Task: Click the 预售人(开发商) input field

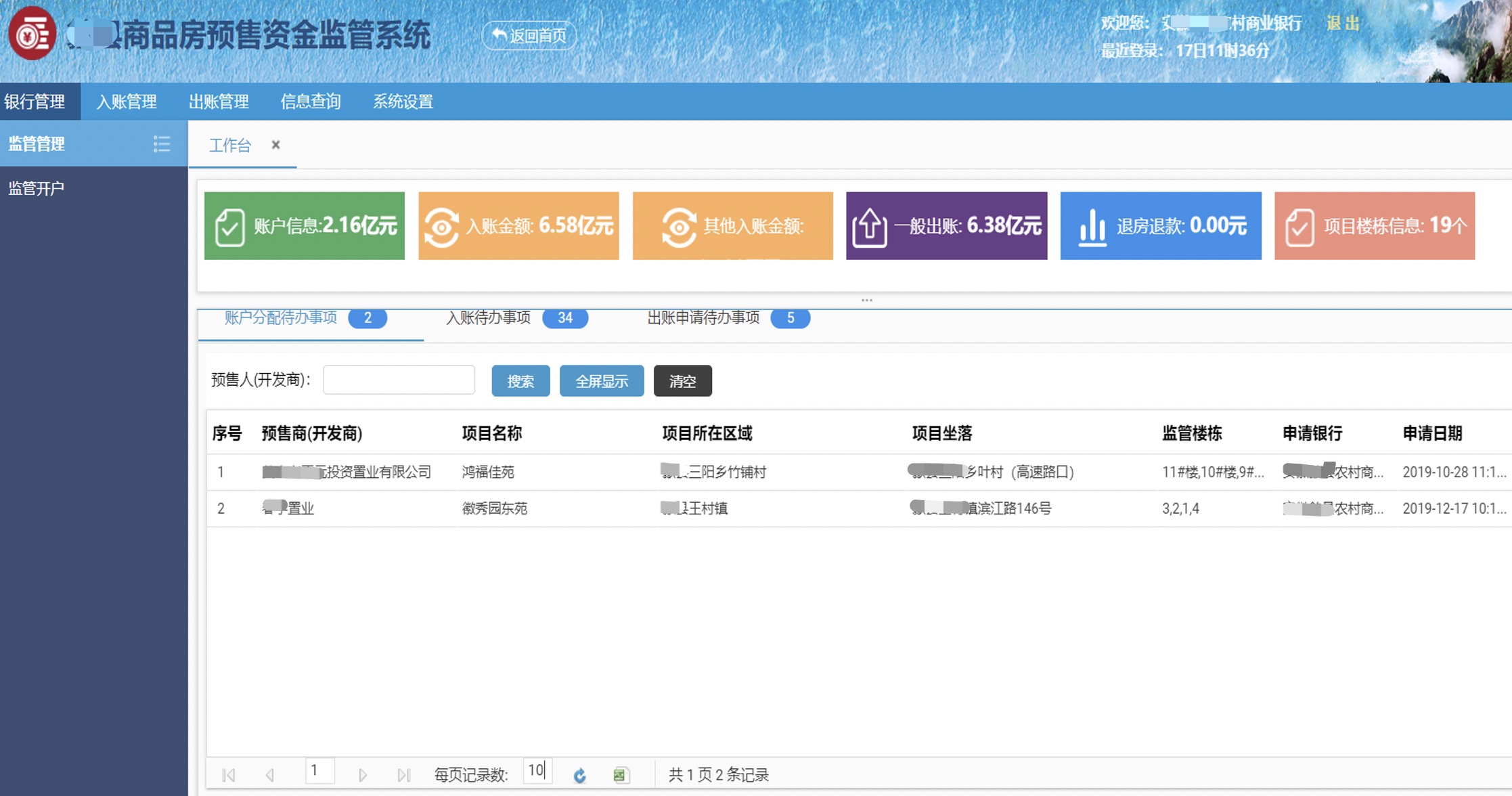Action: (x=399, y=380)
